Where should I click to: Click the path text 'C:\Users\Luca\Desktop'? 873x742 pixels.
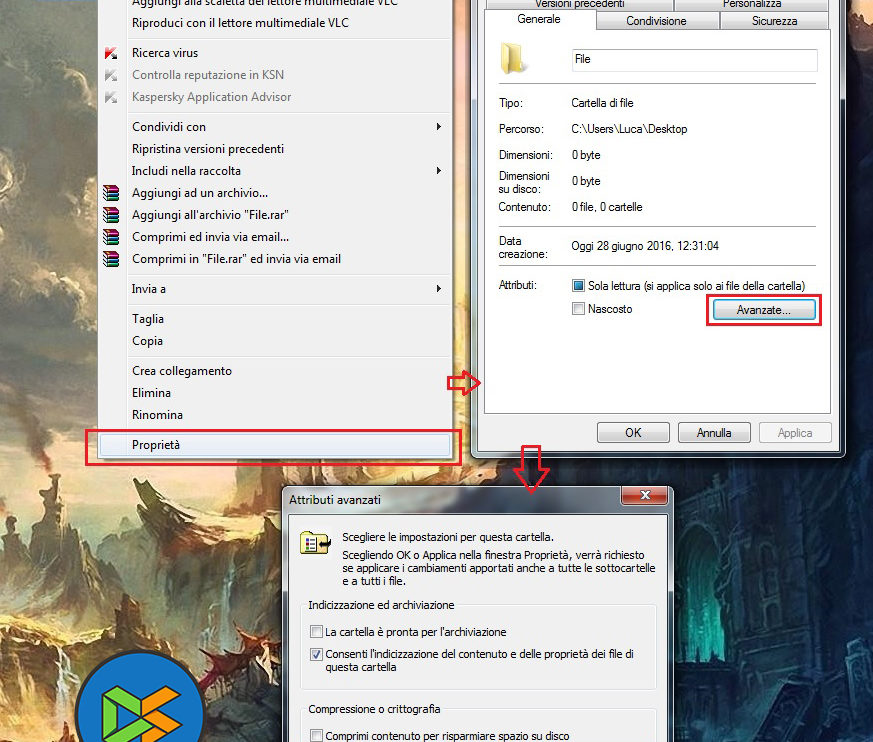(x=629, y=129)
